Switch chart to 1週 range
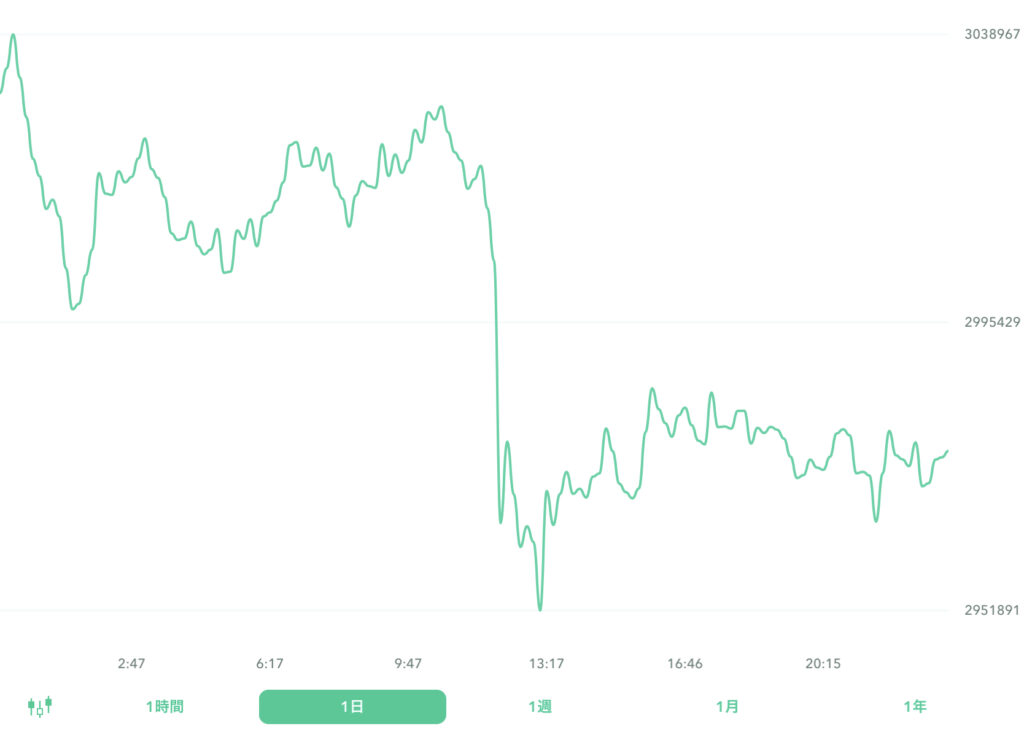Screen dimensions: 1024x737 tap(540, 707)
